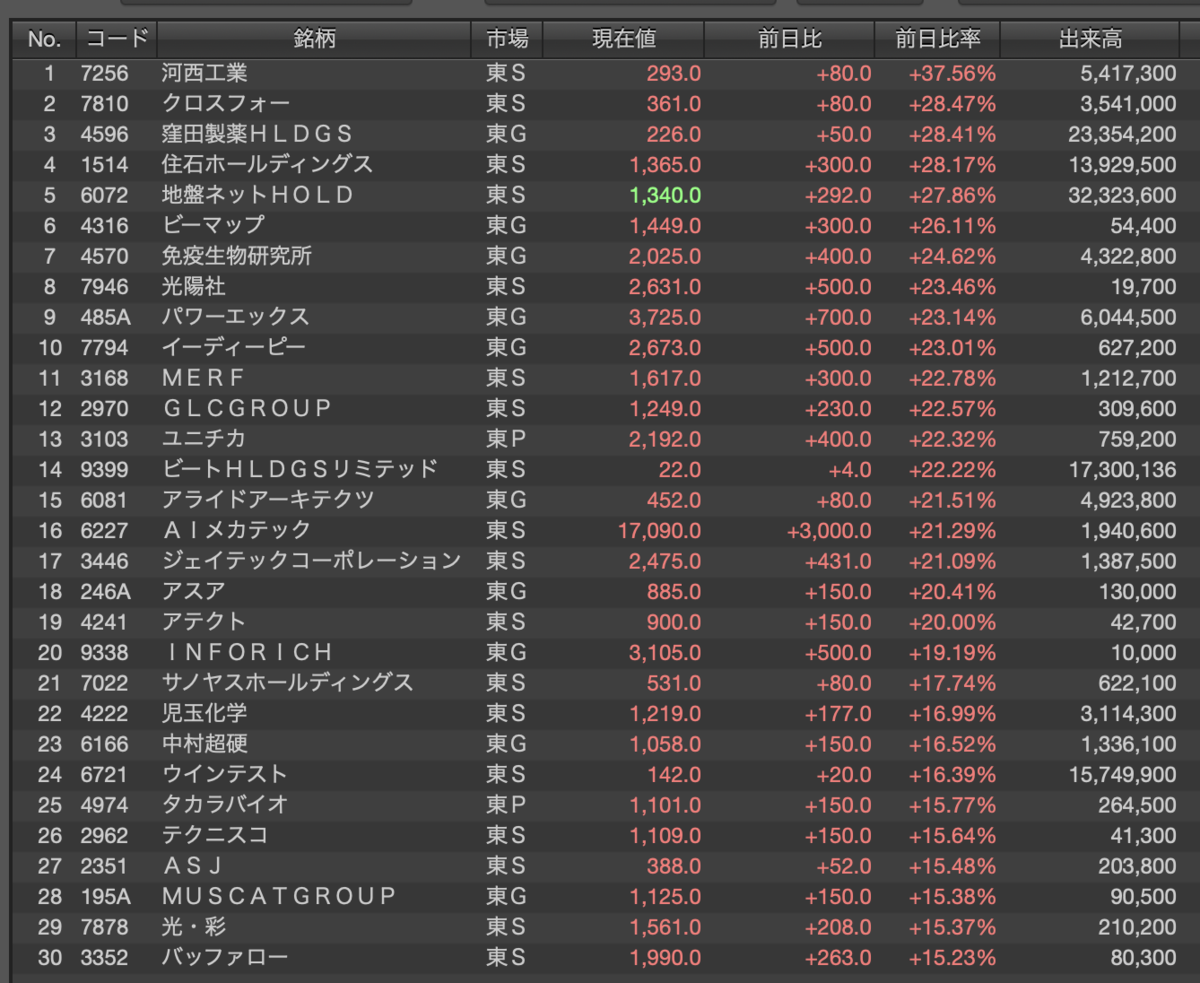Click stock code 246A
1200x983 pixels.
coord(104,591)
